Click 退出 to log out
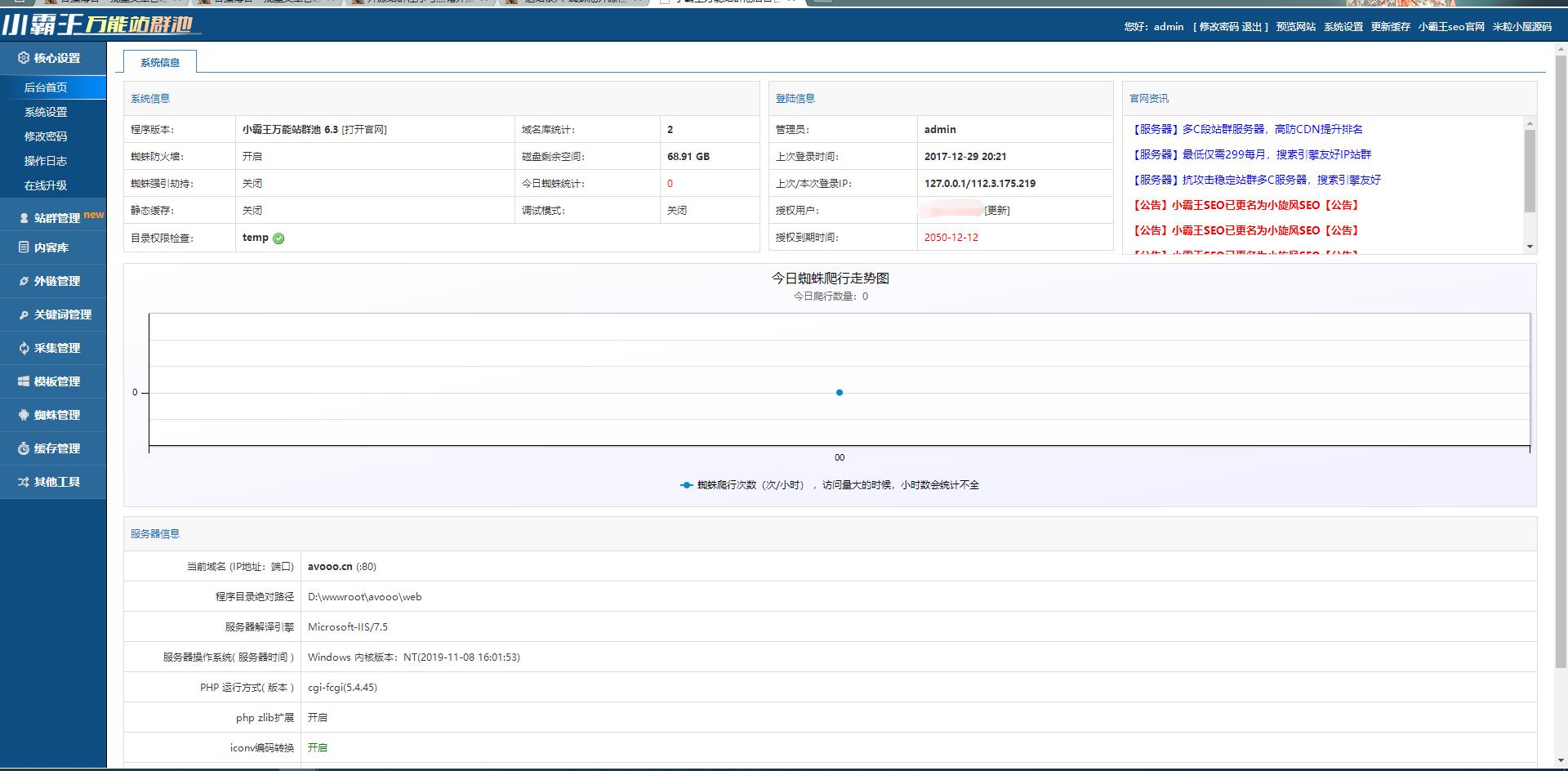The height and width of the screenshot is (771, 1568). pos(1252,27)
